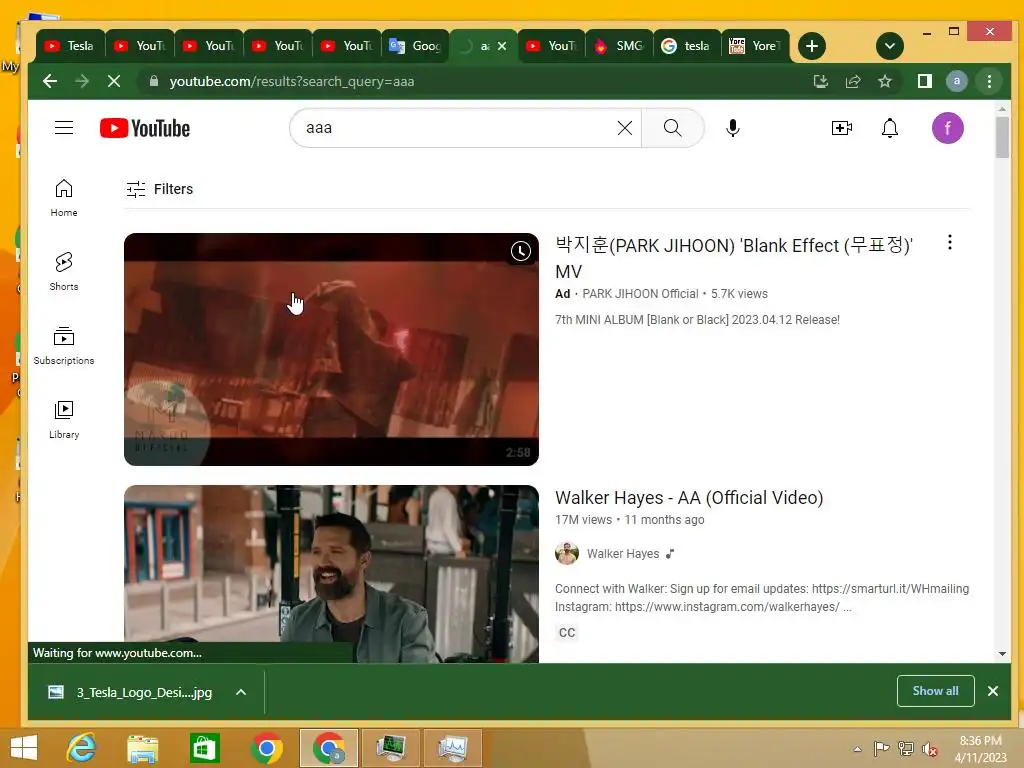This screenshot has height=768, width=1024.
Task: Open the notifications bell
Action: coord(890,128)
